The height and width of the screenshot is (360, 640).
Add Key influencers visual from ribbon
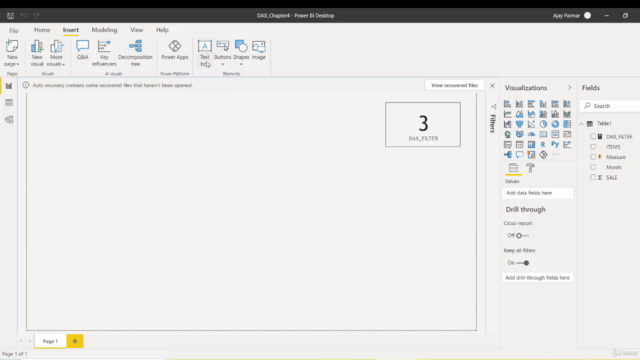tap(104, 53)
